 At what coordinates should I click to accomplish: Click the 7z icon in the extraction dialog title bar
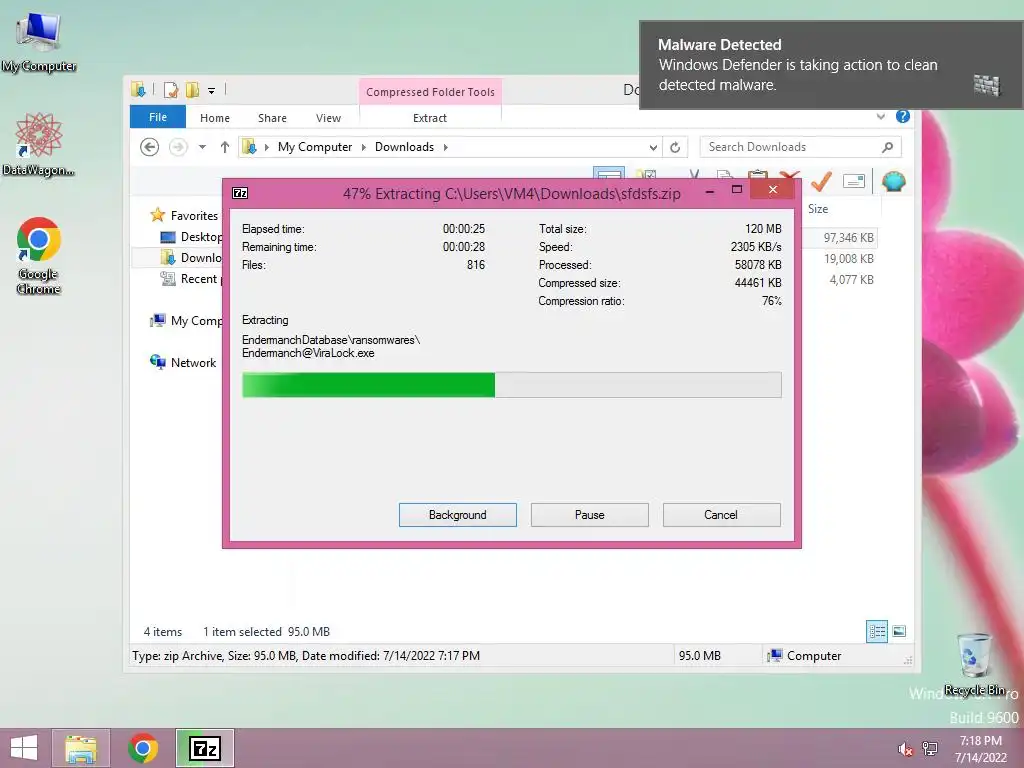coord(240,193)
